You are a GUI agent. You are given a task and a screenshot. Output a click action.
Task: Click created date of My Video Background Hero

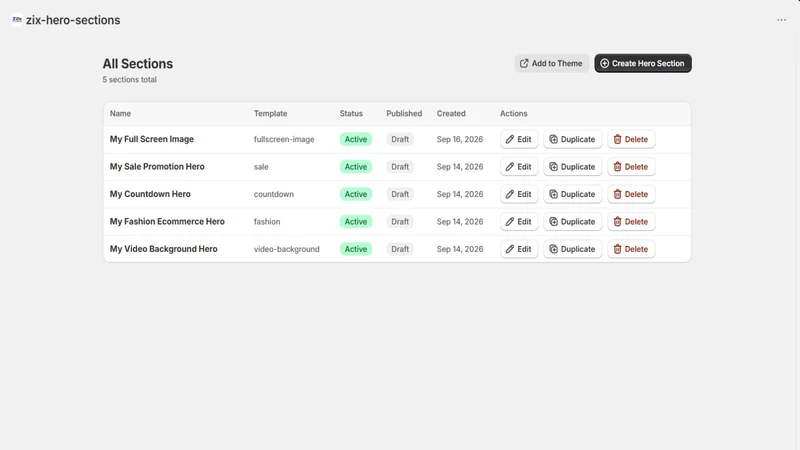[x=460, y=249]
